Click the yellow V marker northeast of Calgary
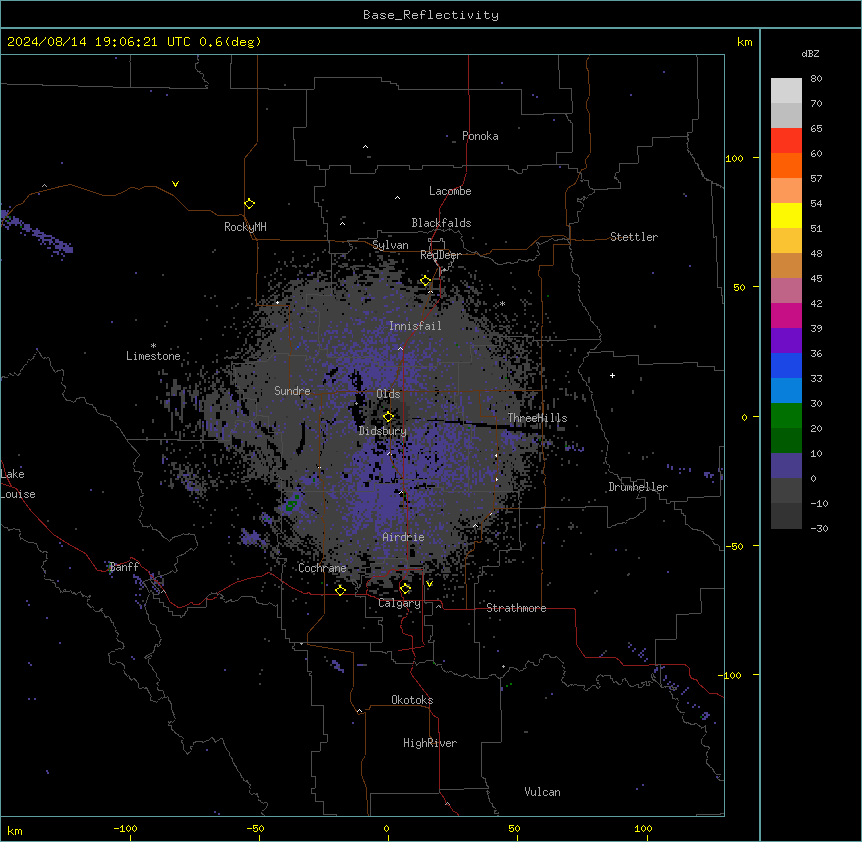 (x=429, y=584)
